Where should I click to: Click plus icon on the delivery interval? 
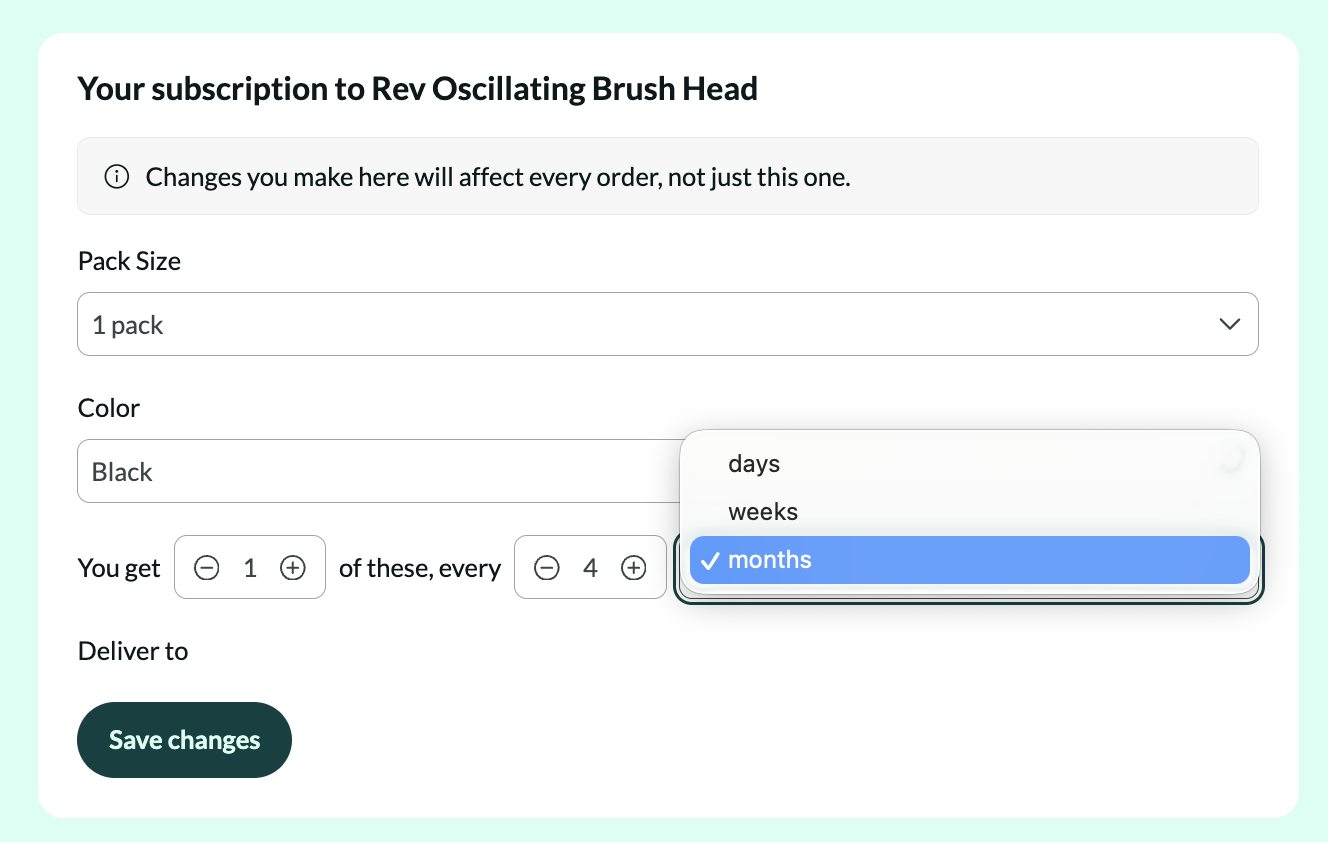pyautogui.click(x=634, y=568)
